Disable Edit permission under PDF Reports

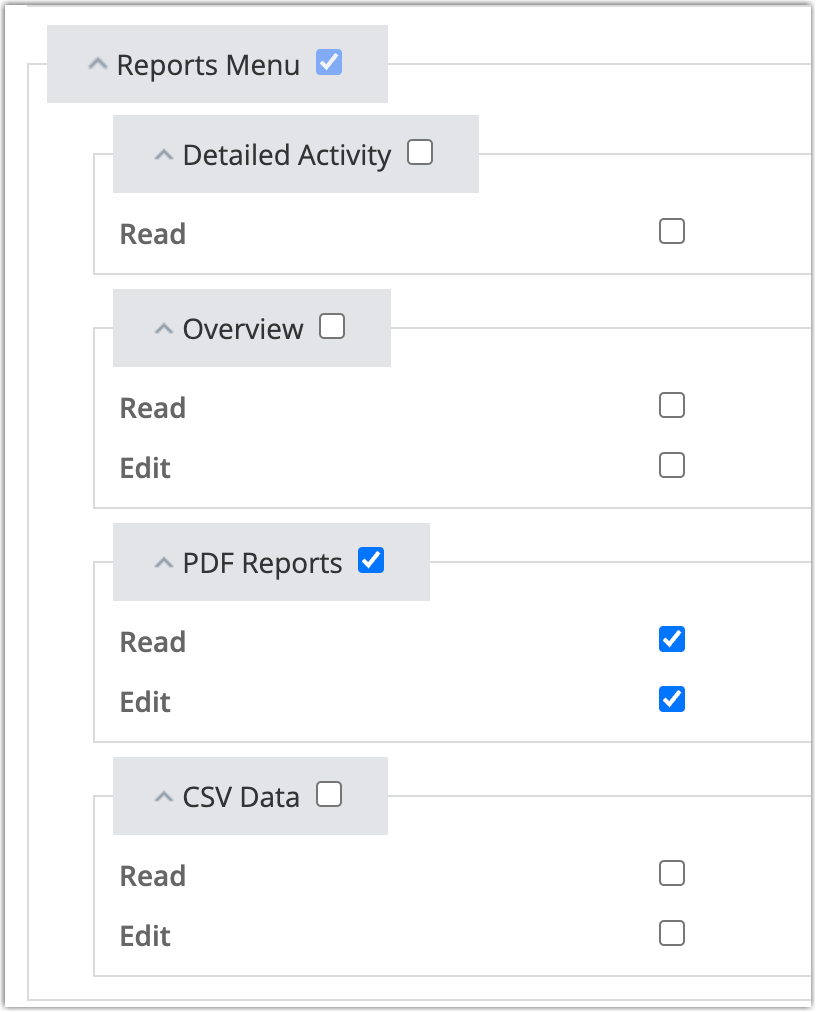point(671,699)
